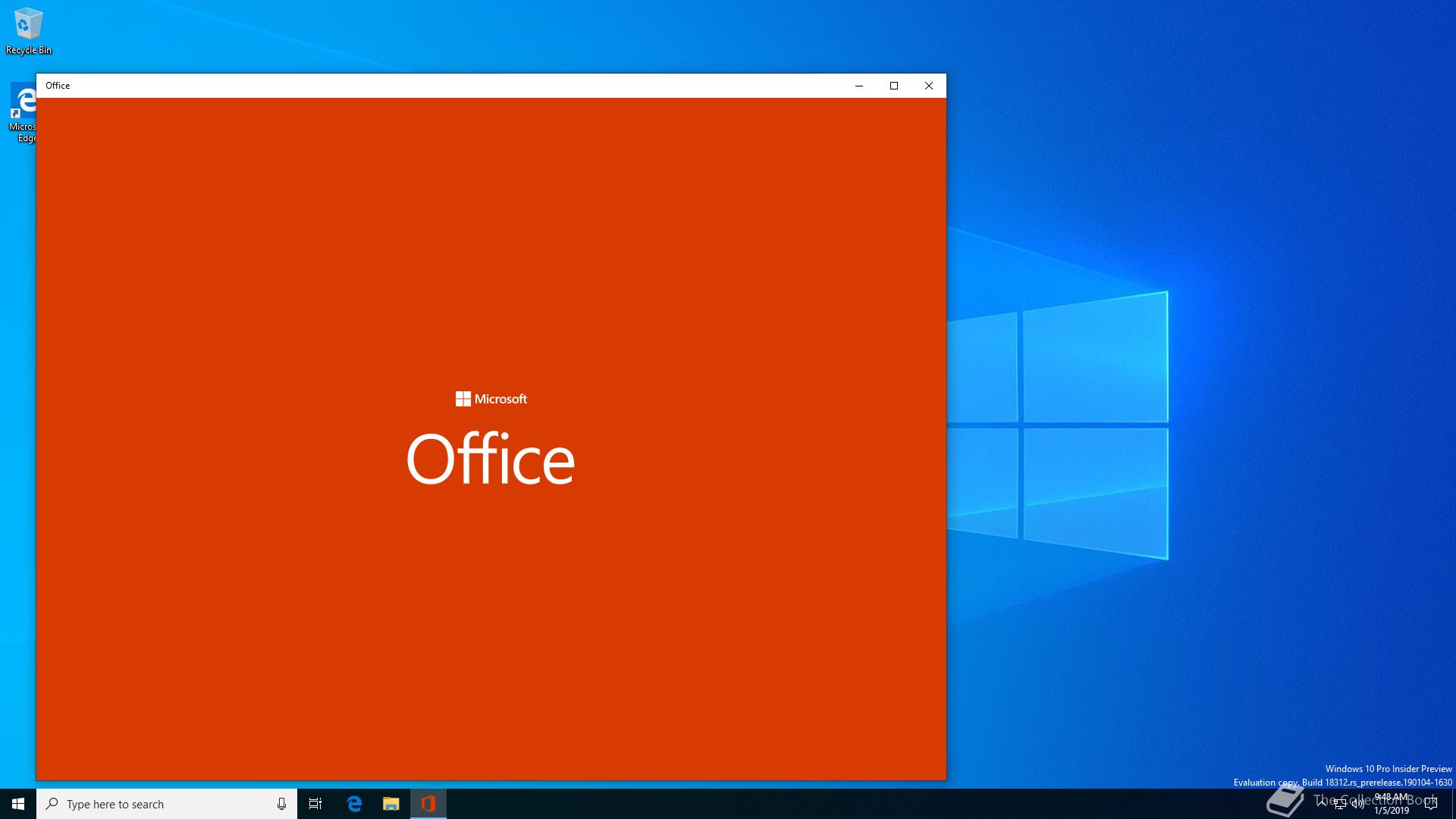Screen dimensions: 1456x819
Task: Select the Microsoft Edge desktop shortcut
Action: click(23, 113)
